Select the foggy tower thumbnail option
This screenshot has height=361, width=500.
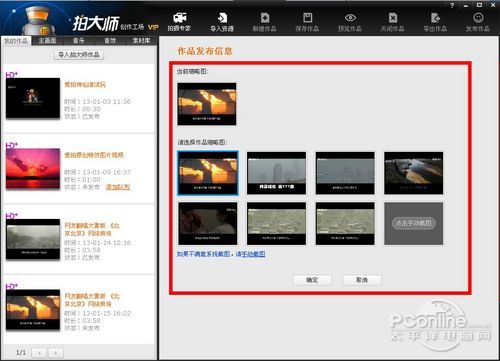(276, 173)
